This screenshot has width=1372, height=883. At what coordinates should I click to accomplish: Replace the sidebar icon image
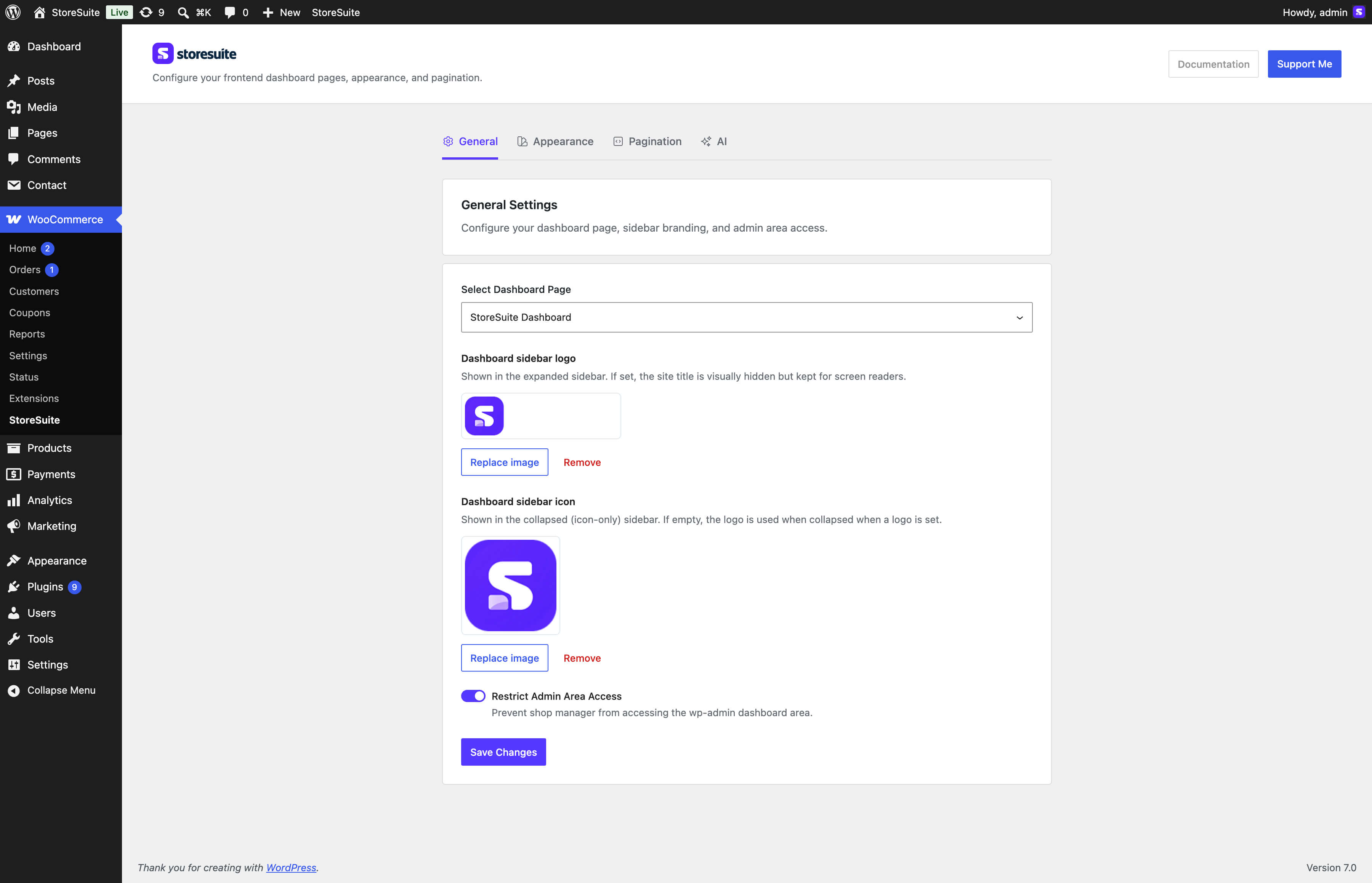(504, 657)
